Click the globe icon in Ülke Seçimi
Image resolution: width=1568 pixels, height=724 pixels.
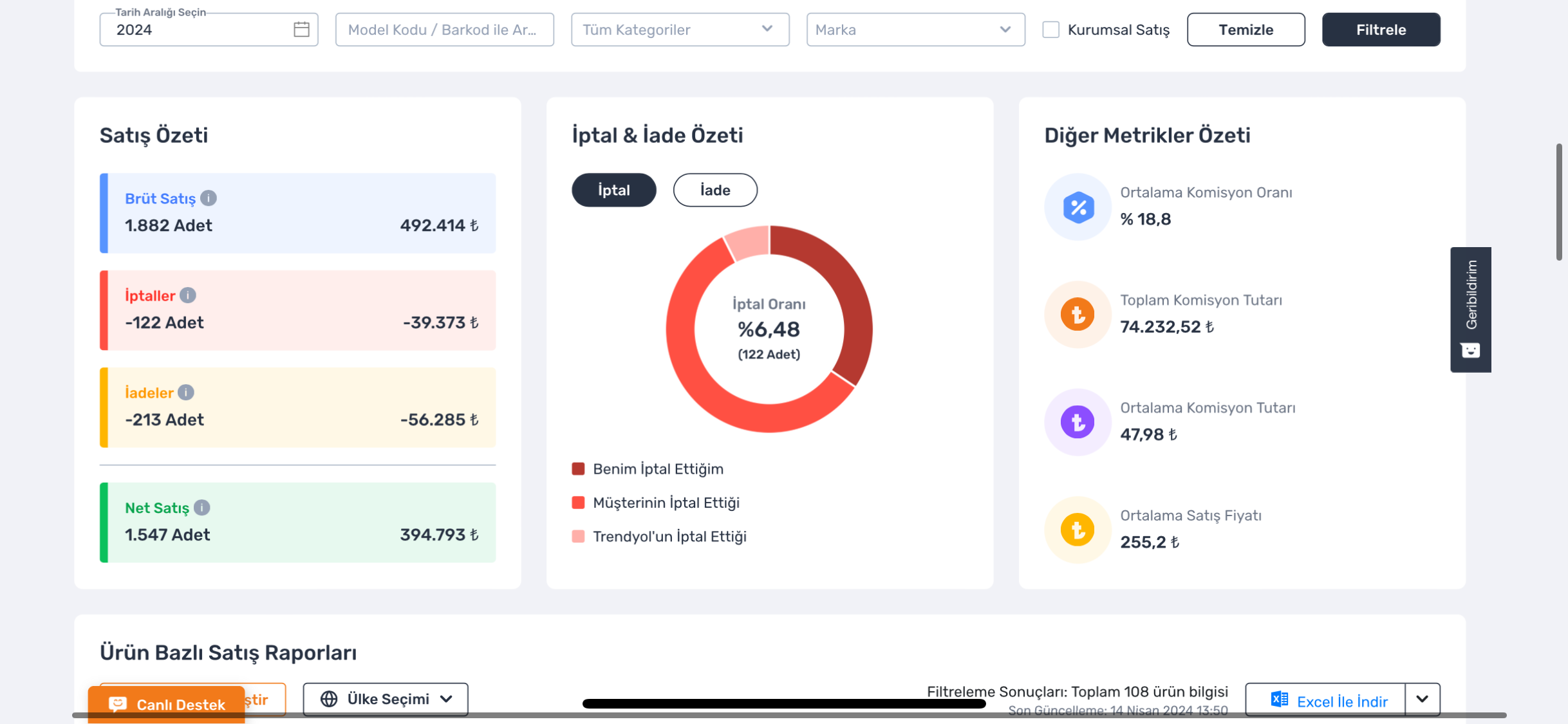coord(329,699)
